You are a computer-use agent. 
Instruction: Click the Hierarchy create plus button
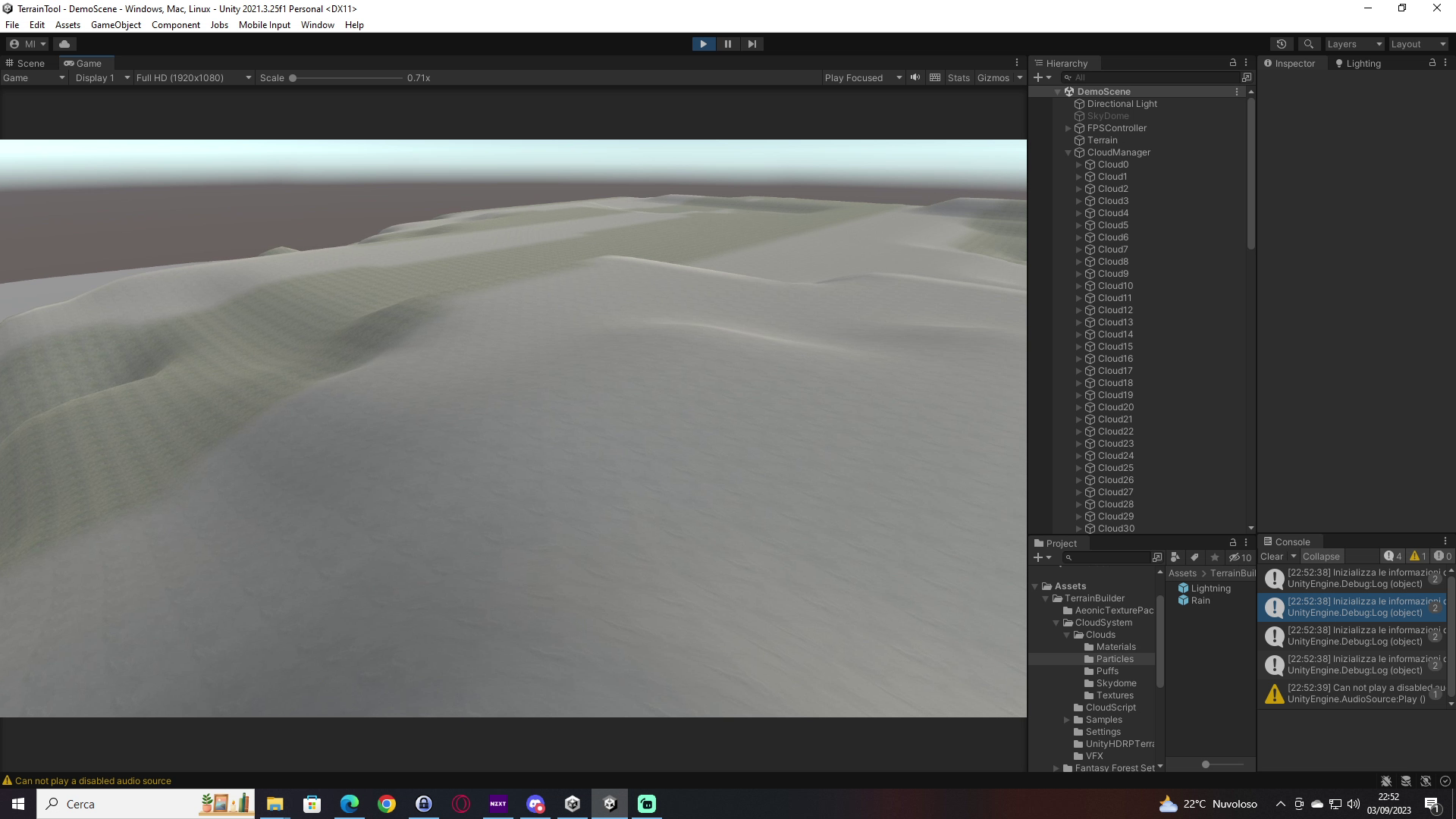click(x=1042, y=77)
